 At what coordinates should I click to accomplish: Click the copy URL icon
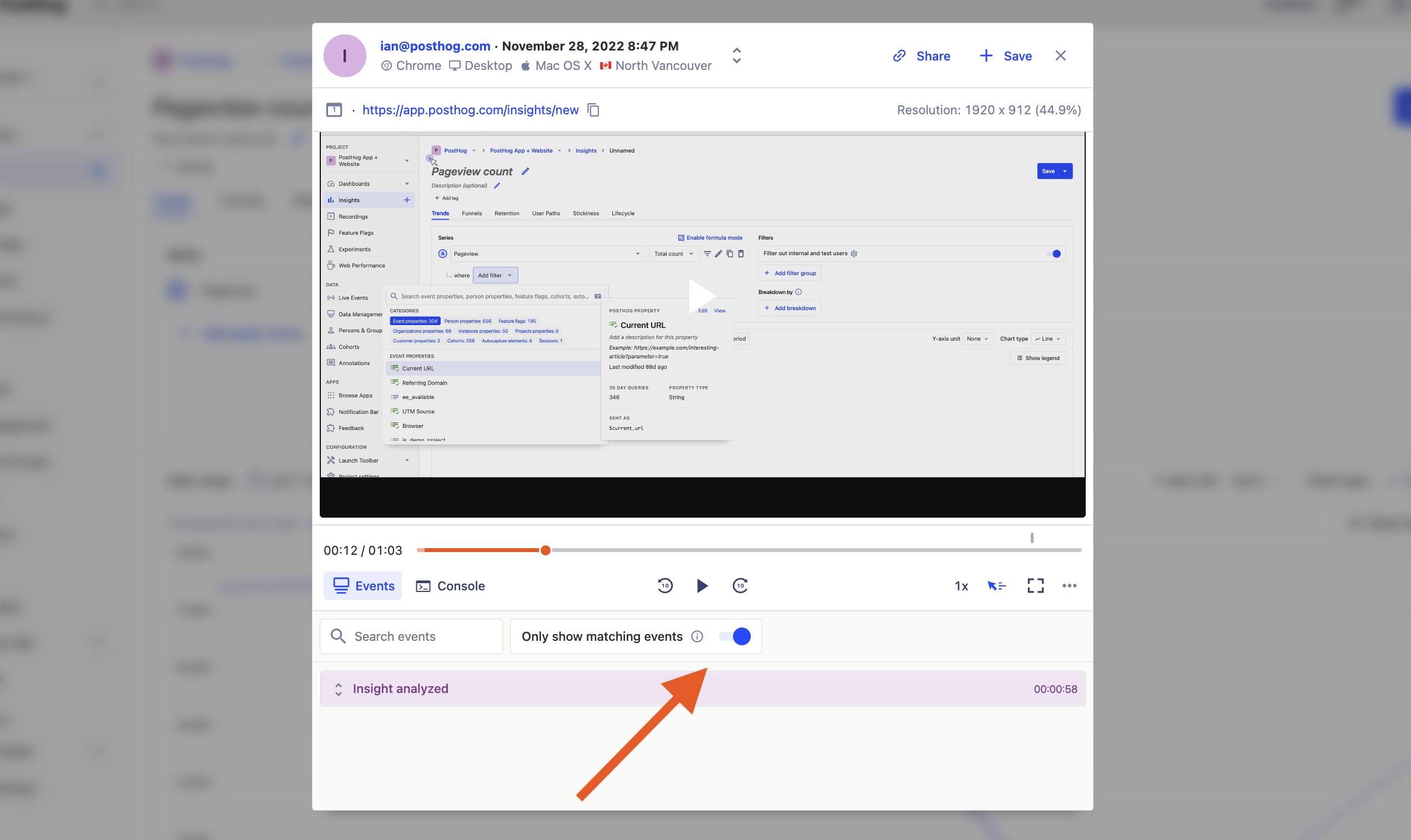coord(593,110)
